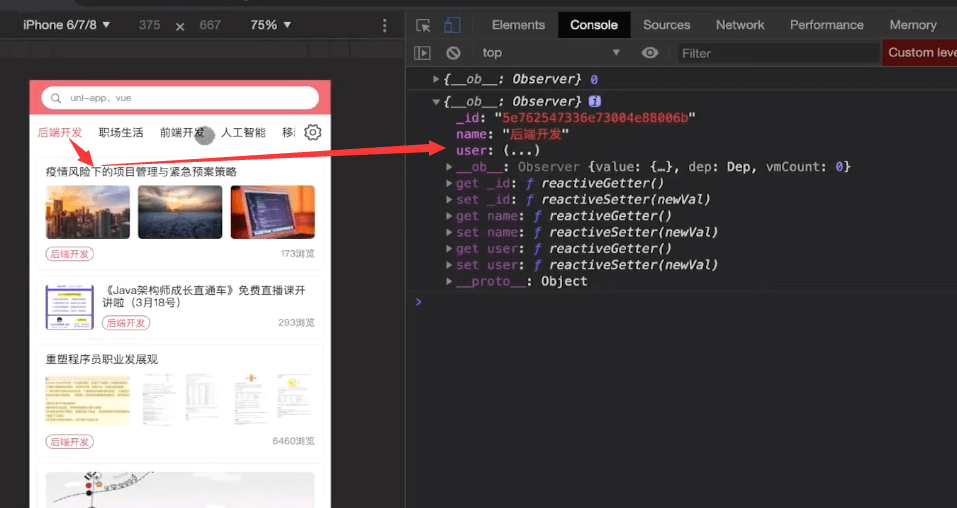
Task: Clear the console with the ban icon
Action: click(x=453, y=53)
